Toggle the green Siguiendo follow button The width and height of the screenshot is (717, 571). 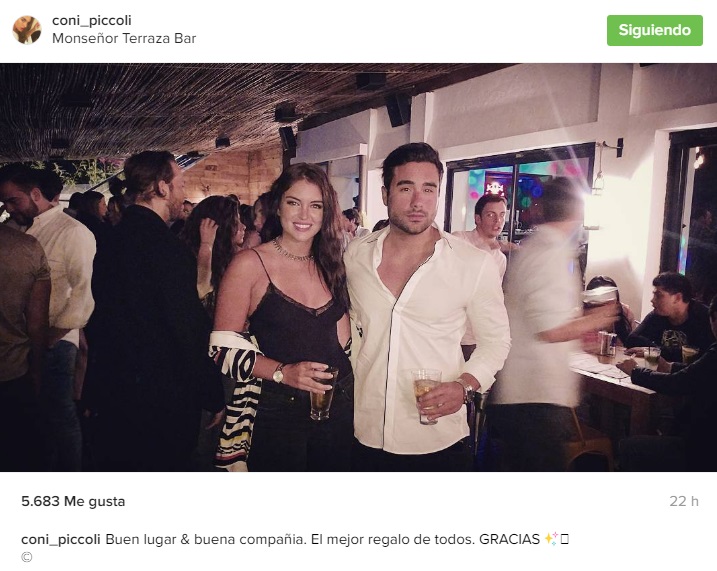click(654, 30)
